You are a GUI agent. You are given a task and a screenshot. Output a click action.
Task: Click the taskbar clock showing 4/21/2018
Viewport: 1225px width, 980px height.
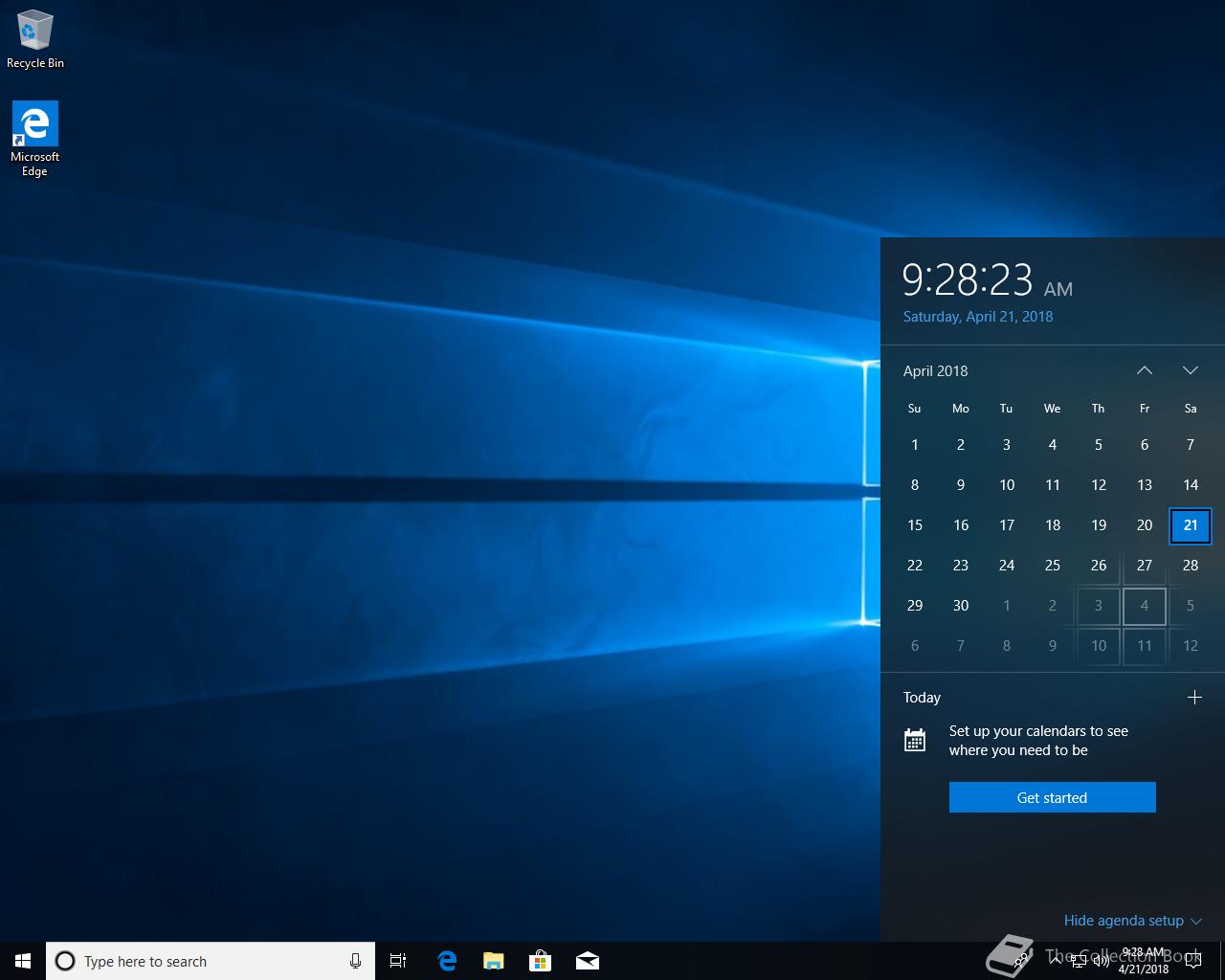1144,961
